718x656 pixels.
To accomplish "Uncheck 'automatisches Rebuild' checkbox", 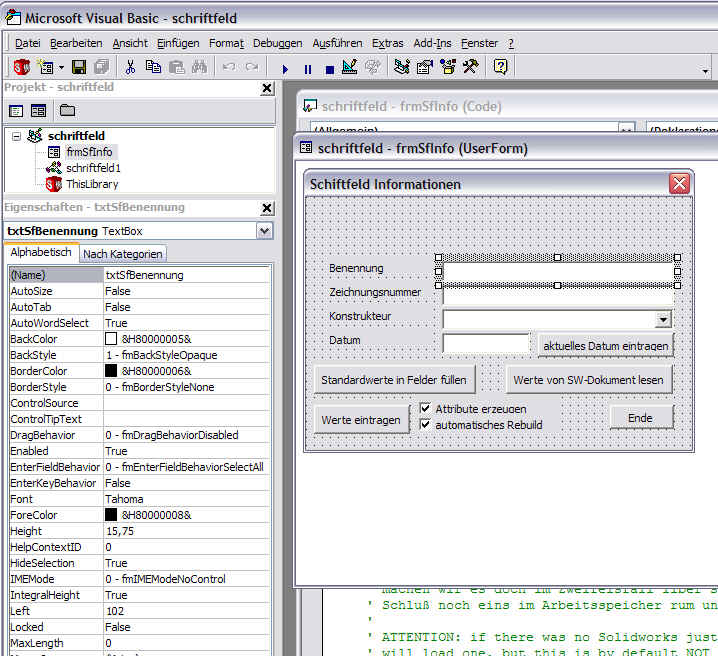I will point(426,424).
